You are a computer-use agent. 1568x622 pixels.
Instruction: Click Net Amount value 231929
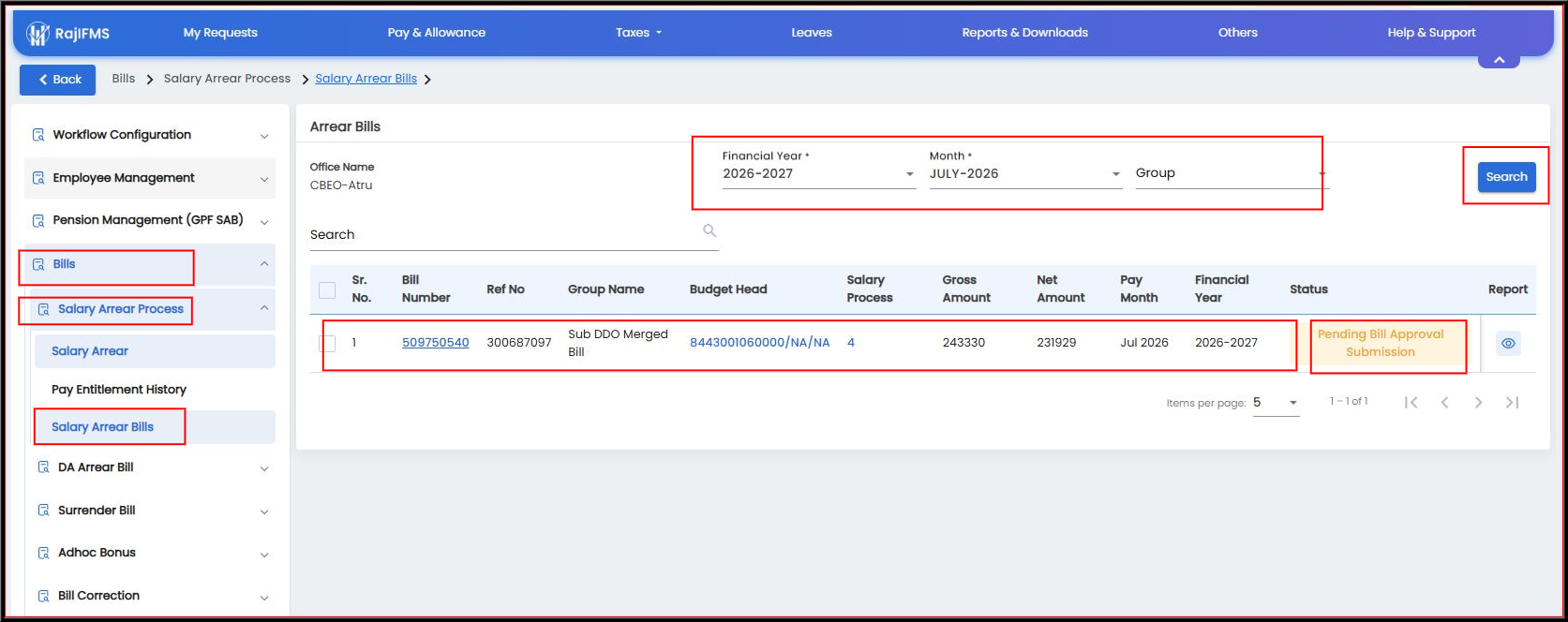click(1056, 343)
